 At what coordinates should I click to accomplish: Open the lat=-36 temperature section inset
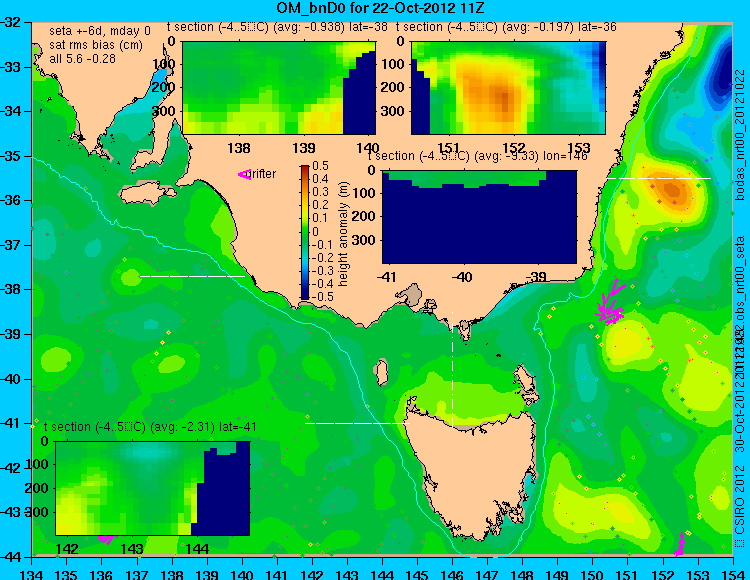click(x=508, y=88)
